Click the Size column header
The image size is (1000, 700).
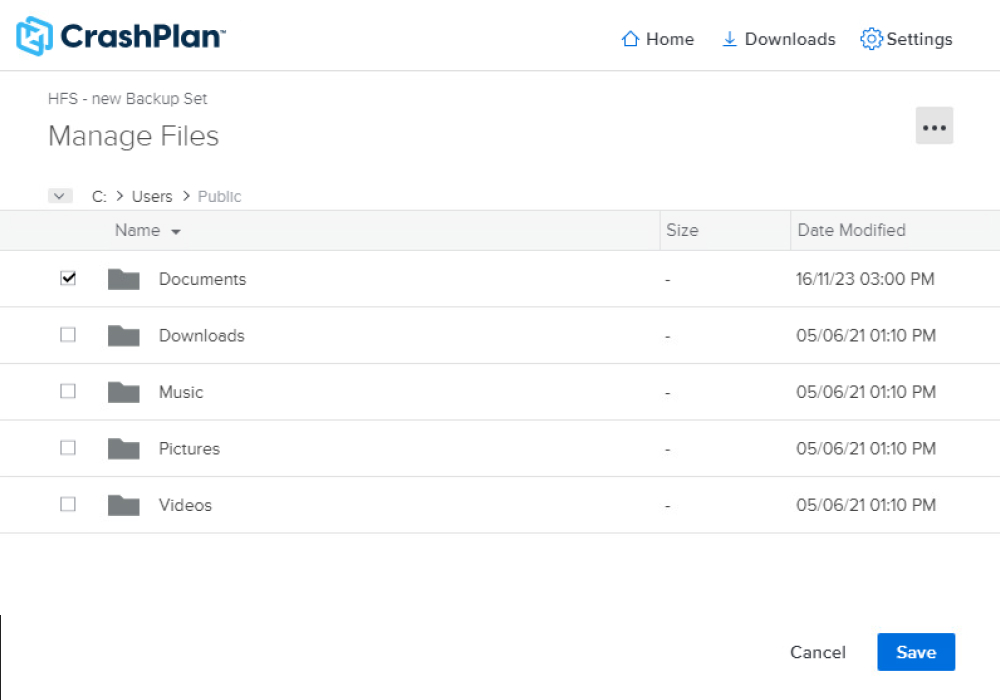(x=683, y=230)
